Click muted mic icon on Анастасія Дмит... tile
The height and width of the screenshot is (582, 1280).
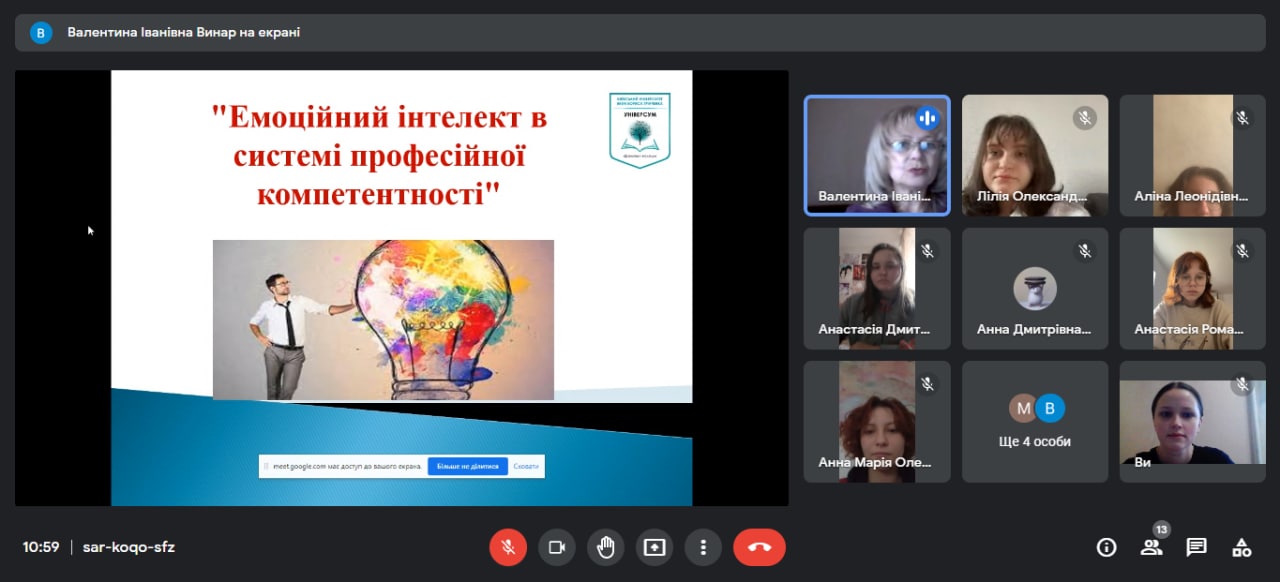927,251
